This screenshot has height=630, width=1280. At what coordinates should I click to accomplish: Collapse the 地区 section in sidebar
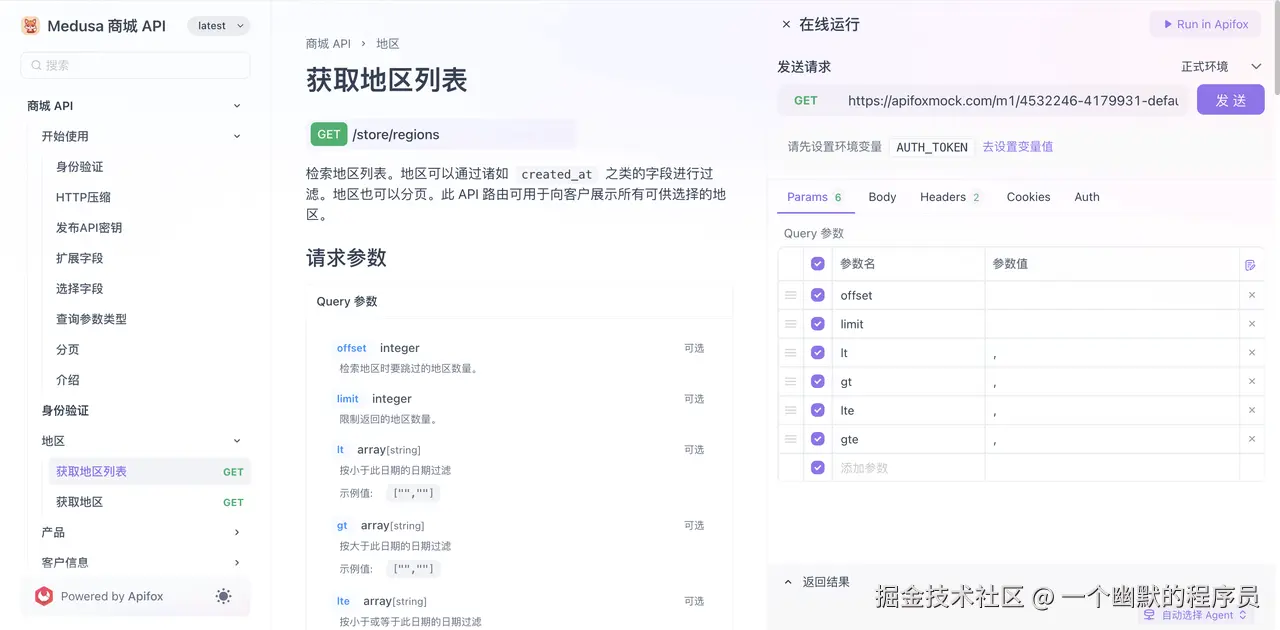point(236,440)
